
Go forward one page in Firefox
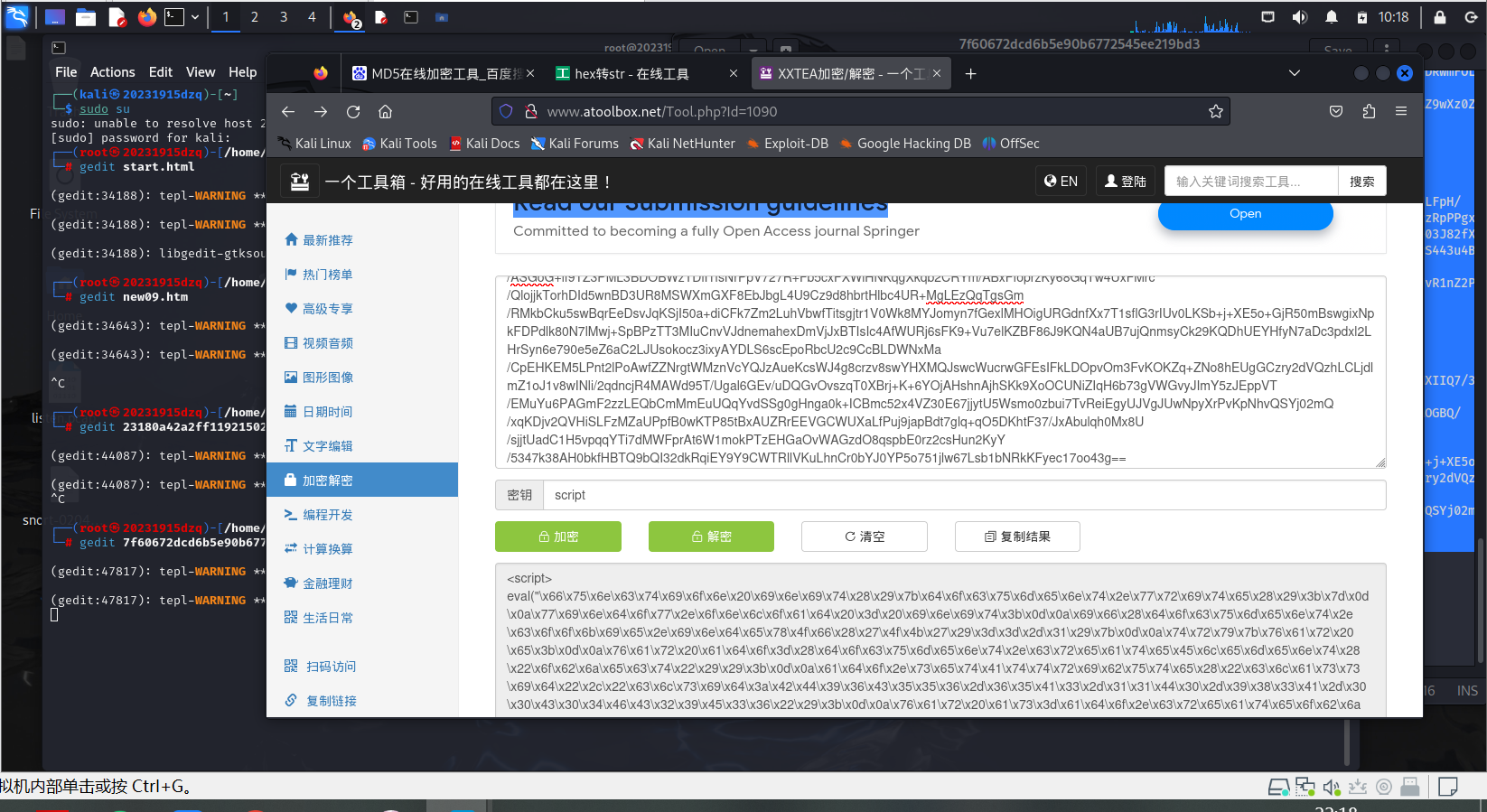pos(321,111)
